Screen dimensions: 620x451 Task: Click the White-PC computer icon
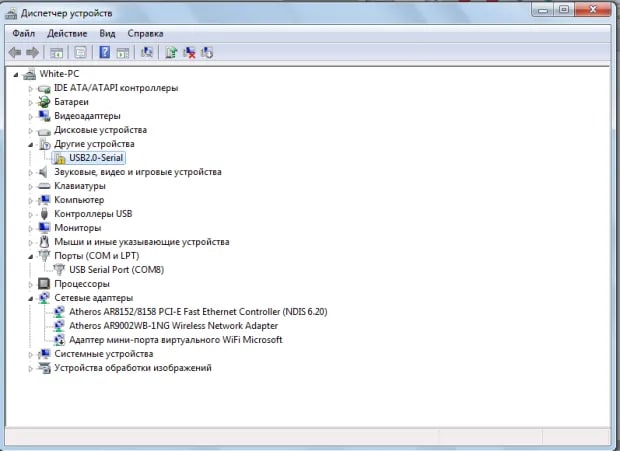point(29,74)
